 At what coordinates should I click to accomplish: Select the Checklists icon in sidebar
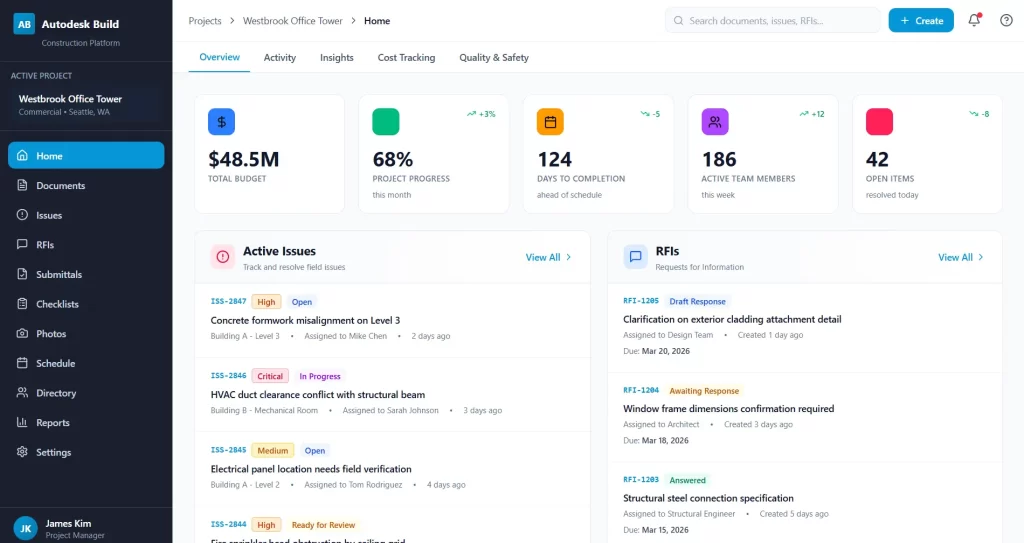pyautogui.click(x=23, y=304)
